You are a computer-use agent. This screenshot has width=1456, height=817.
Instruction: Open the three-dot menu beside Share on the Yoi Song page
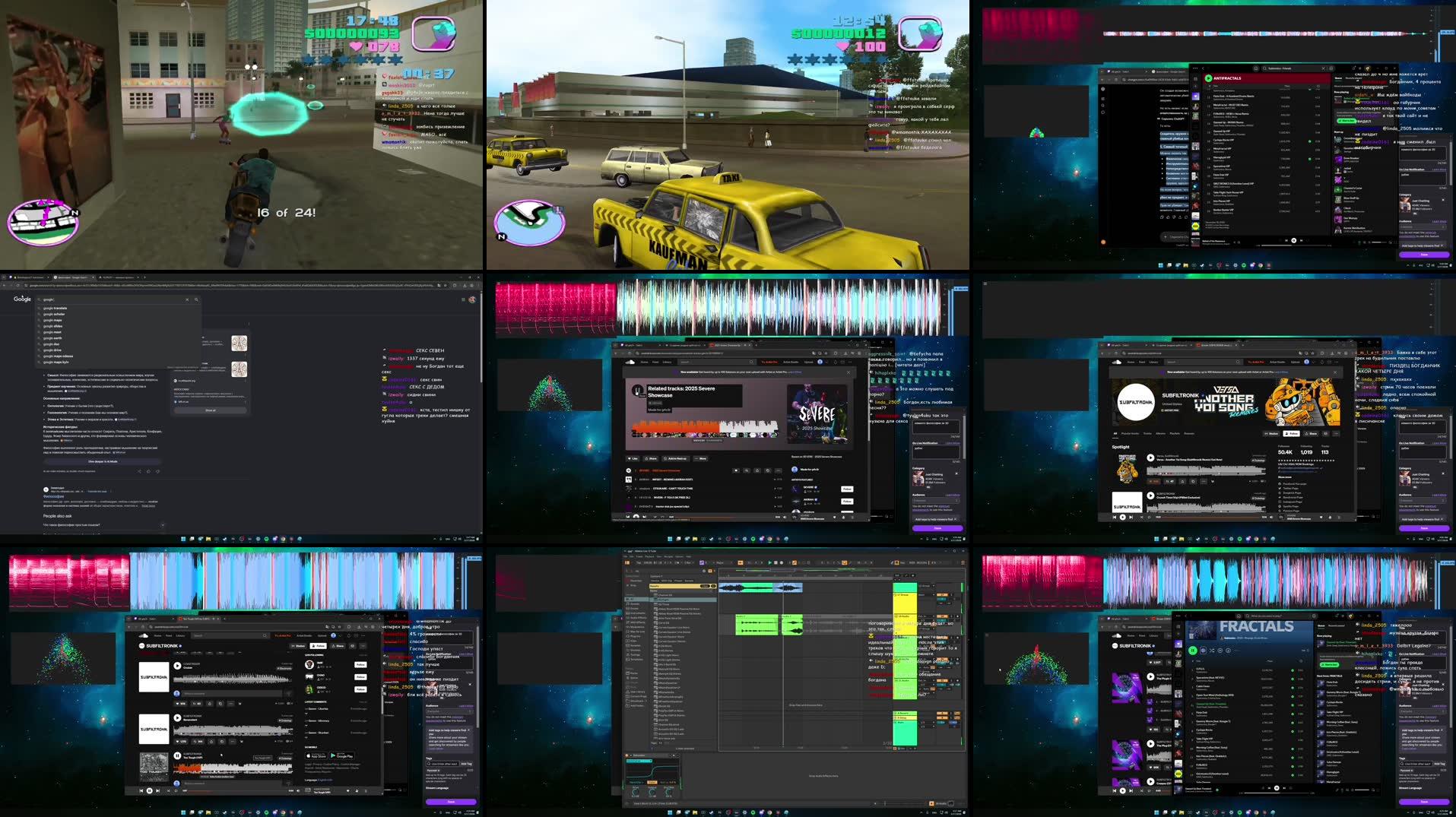point(1336,433)
